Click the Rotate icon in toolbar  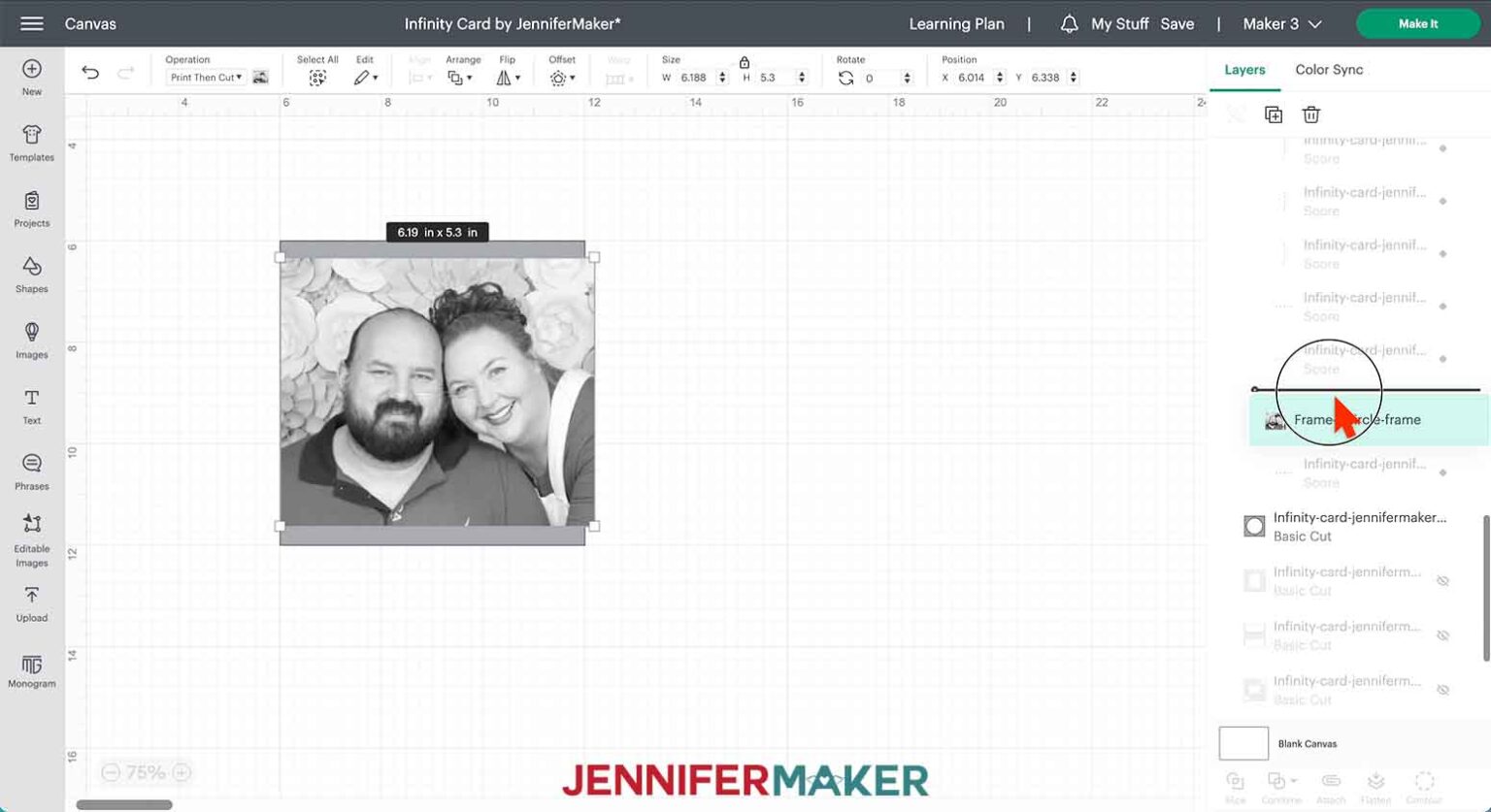[x=845, y=78]
